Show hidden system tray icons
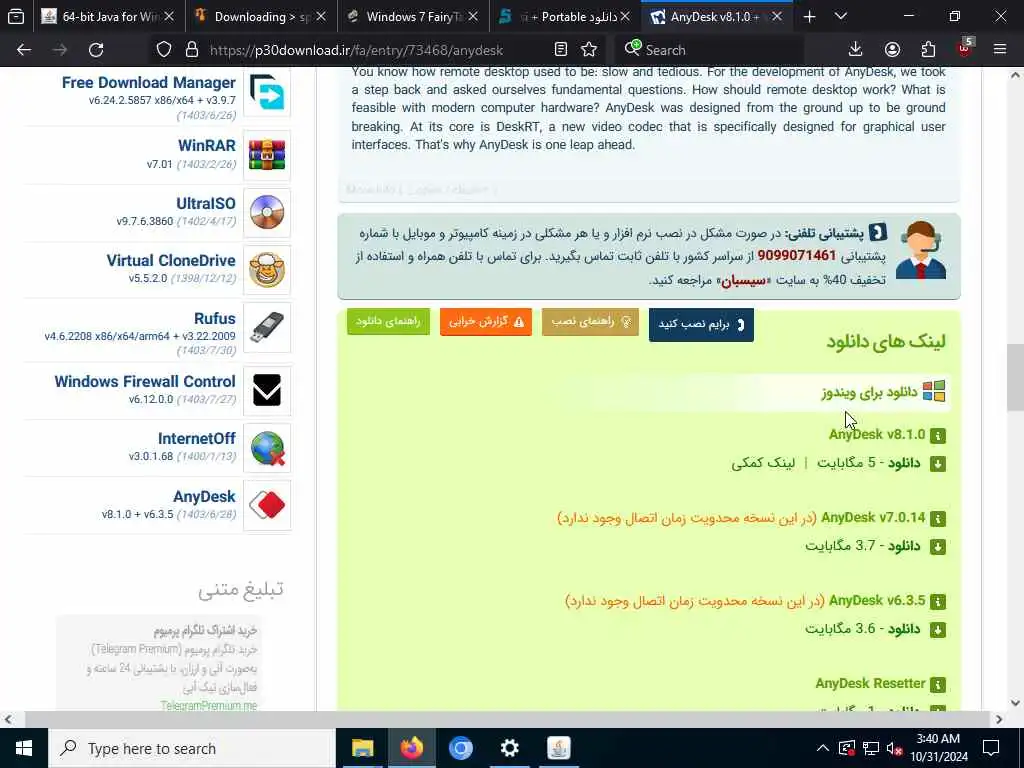1024x768 pixels. coord(823,748)
